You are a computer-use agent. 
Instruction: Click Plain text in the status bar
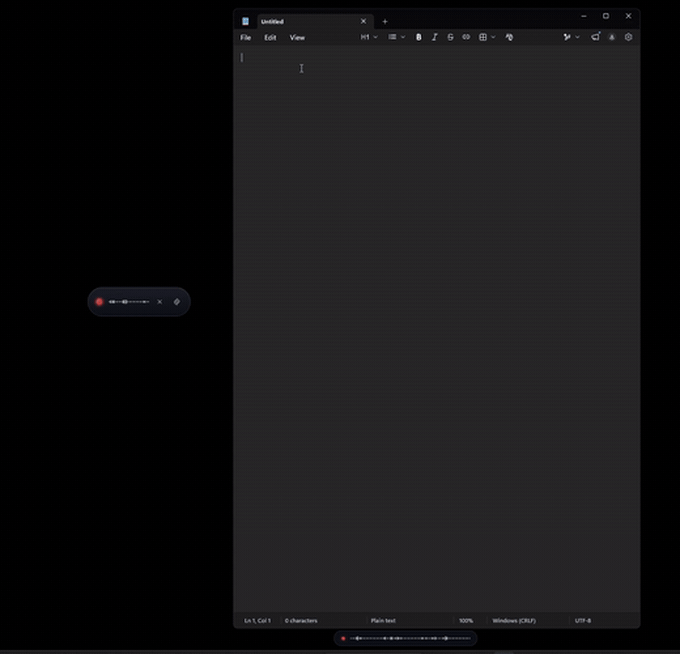pos(383,621)
